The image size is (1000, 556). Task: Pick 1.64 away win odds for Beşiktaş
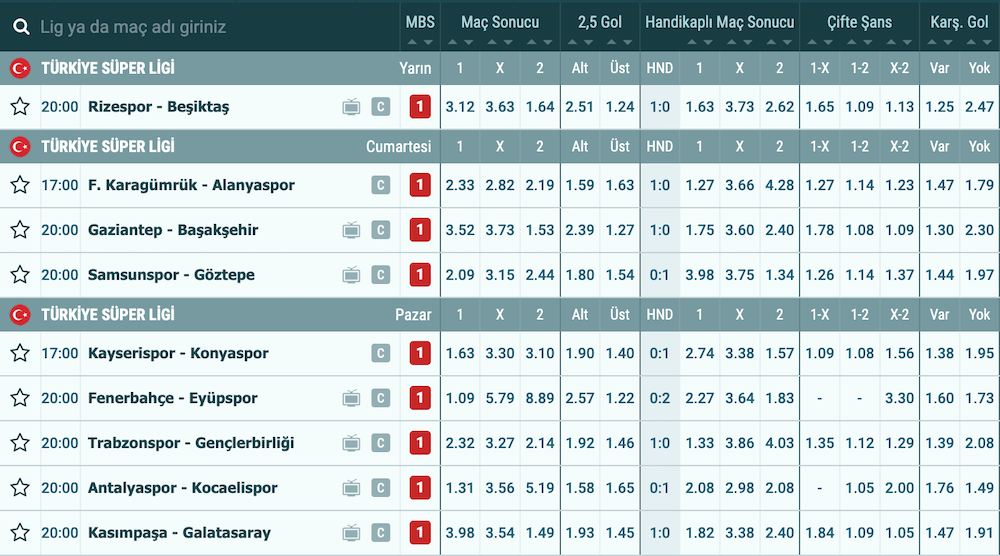point(540,106)
